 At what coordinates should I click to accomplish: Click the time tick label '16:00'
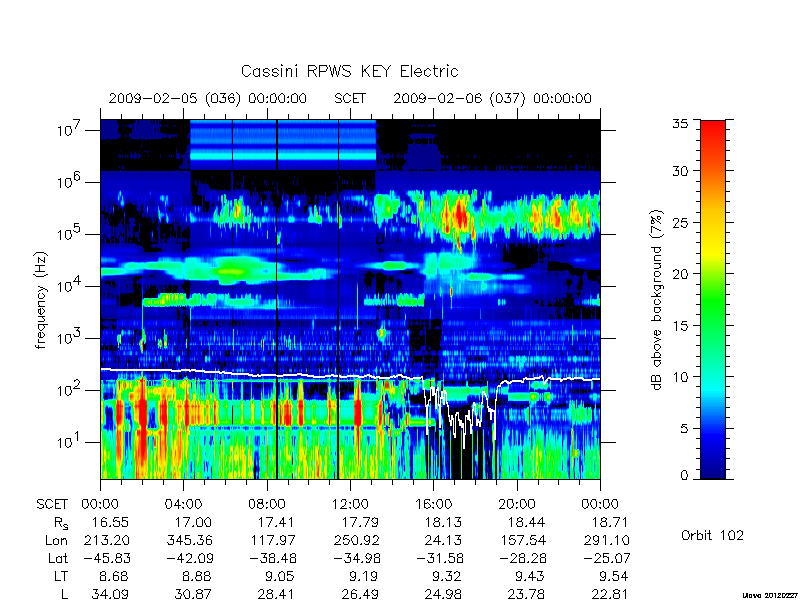[433, 505]
